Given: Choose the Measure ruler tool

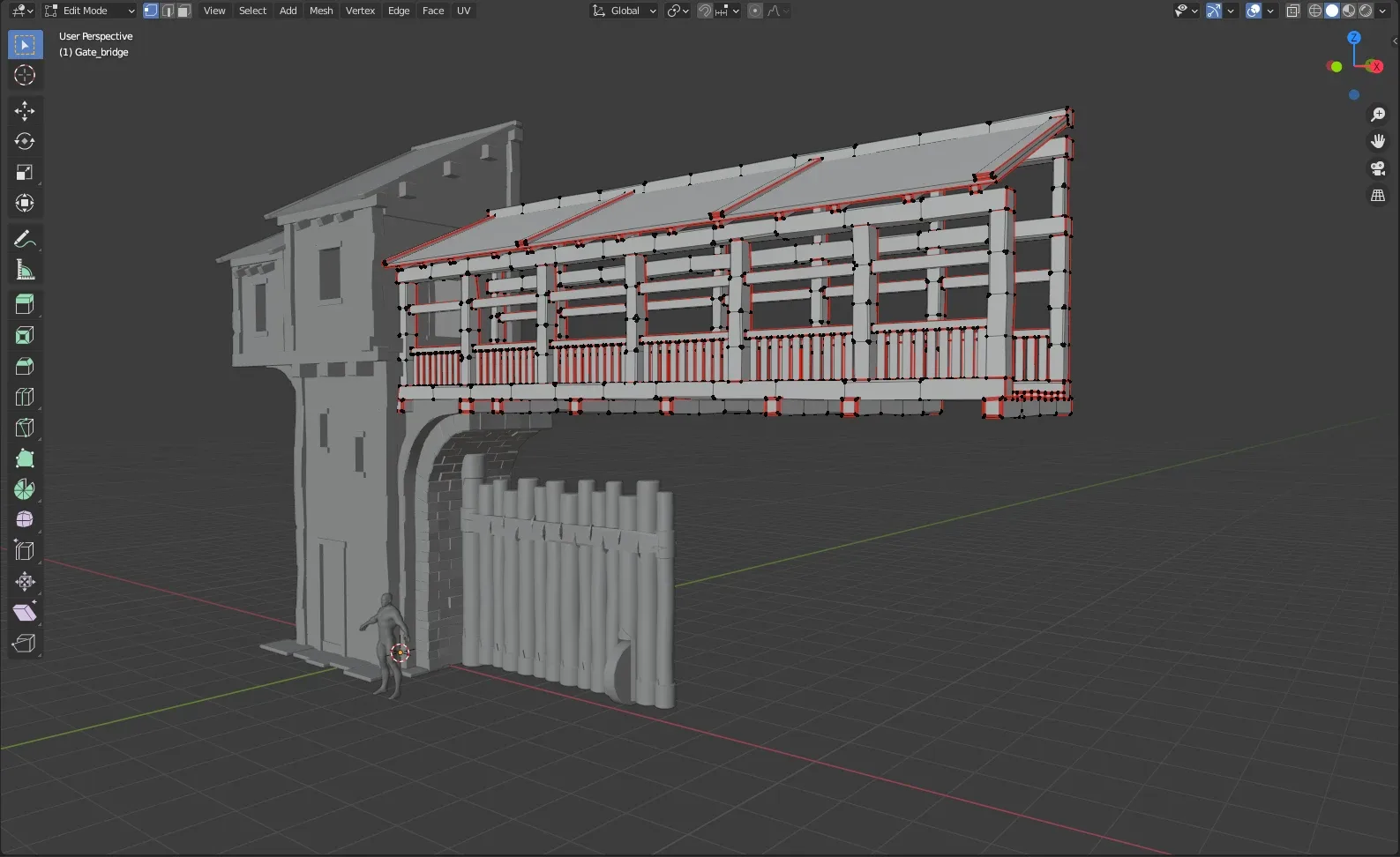Looking at the screenshot, I should [25, 270].
